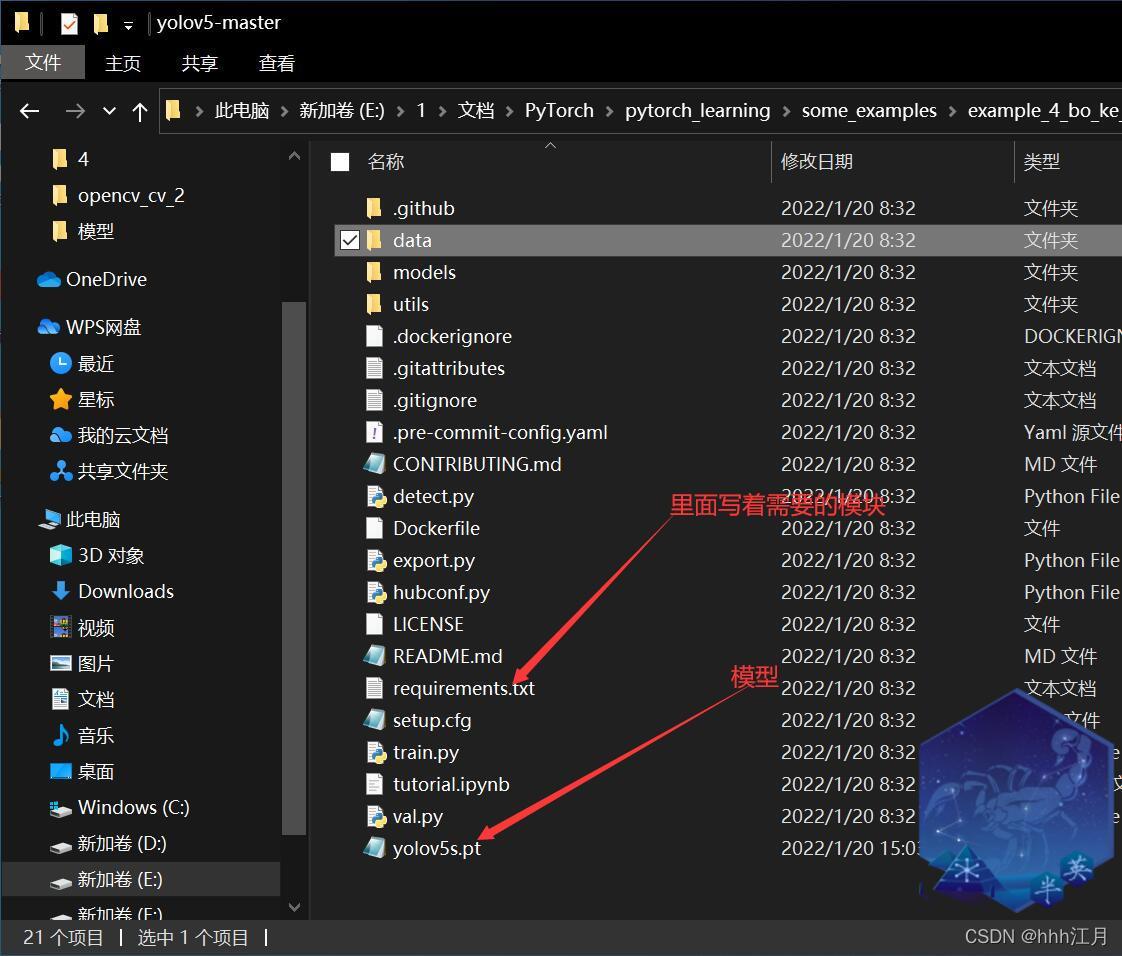Select the hubconf.py file name
The image size is (1122, 956).
[x=442, y=592]
